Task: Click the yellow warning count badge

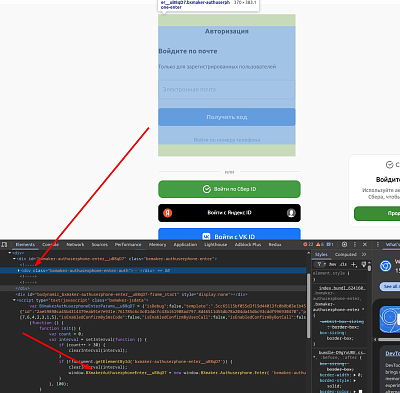Action: click(320, 244)
